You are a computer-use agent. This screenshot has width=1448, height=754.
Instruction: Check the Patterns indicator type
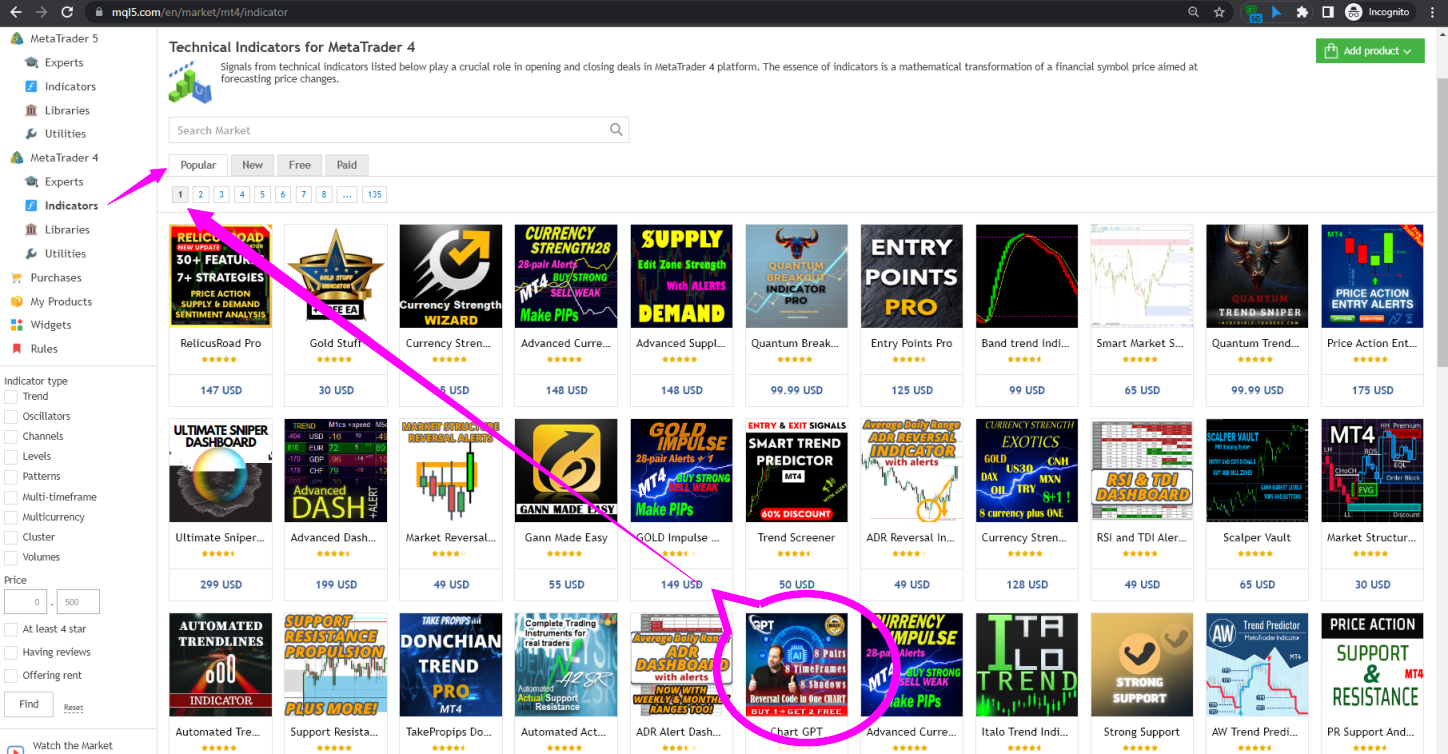(11, 476)
